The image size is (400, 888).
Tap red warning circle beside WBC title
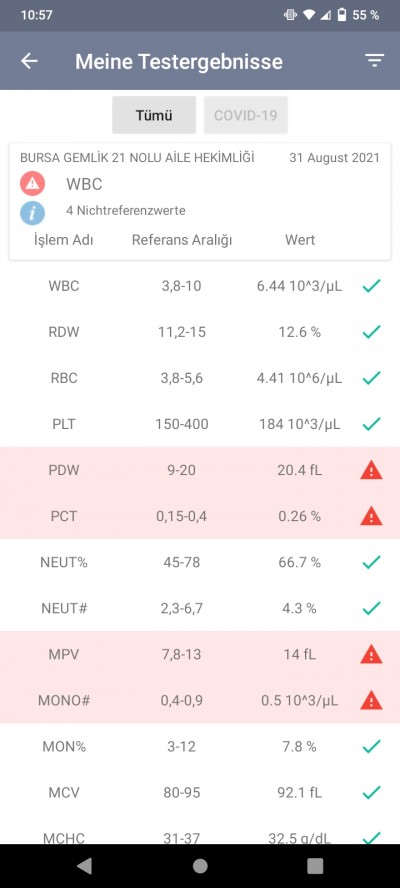(32, 183)
